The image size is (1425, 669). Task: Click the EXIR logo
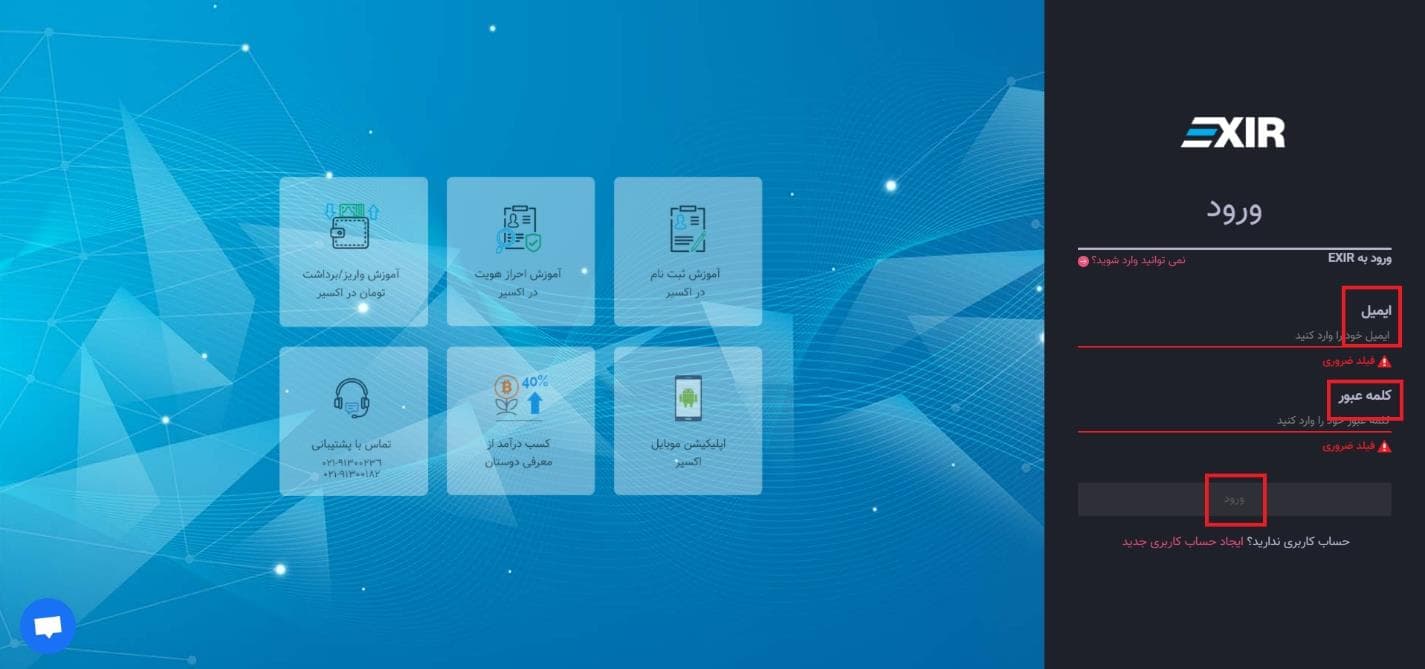[1233, 133]
